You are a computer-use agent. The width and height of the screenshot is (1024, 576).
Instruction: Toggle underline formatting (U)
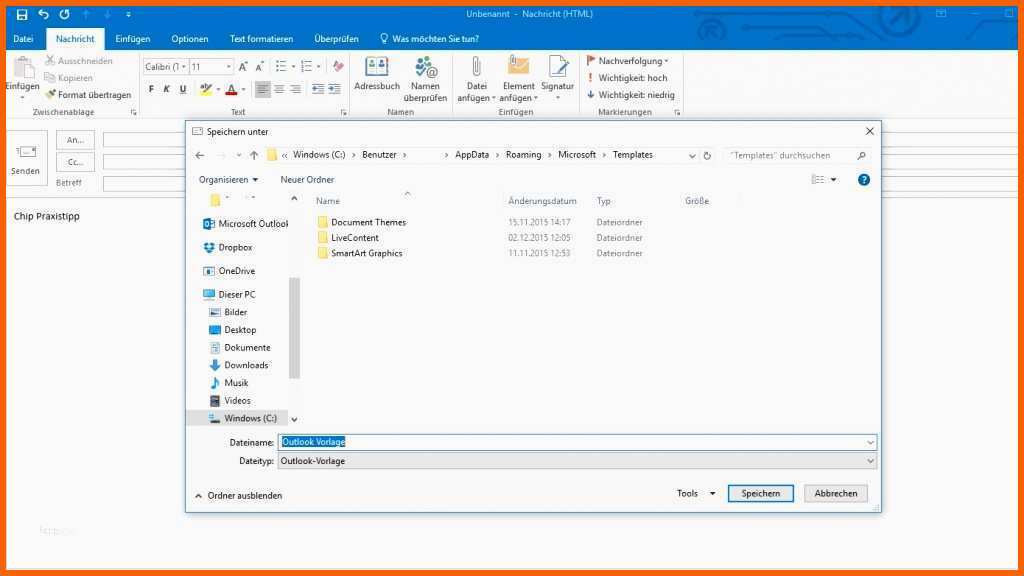tap(183, 89)
